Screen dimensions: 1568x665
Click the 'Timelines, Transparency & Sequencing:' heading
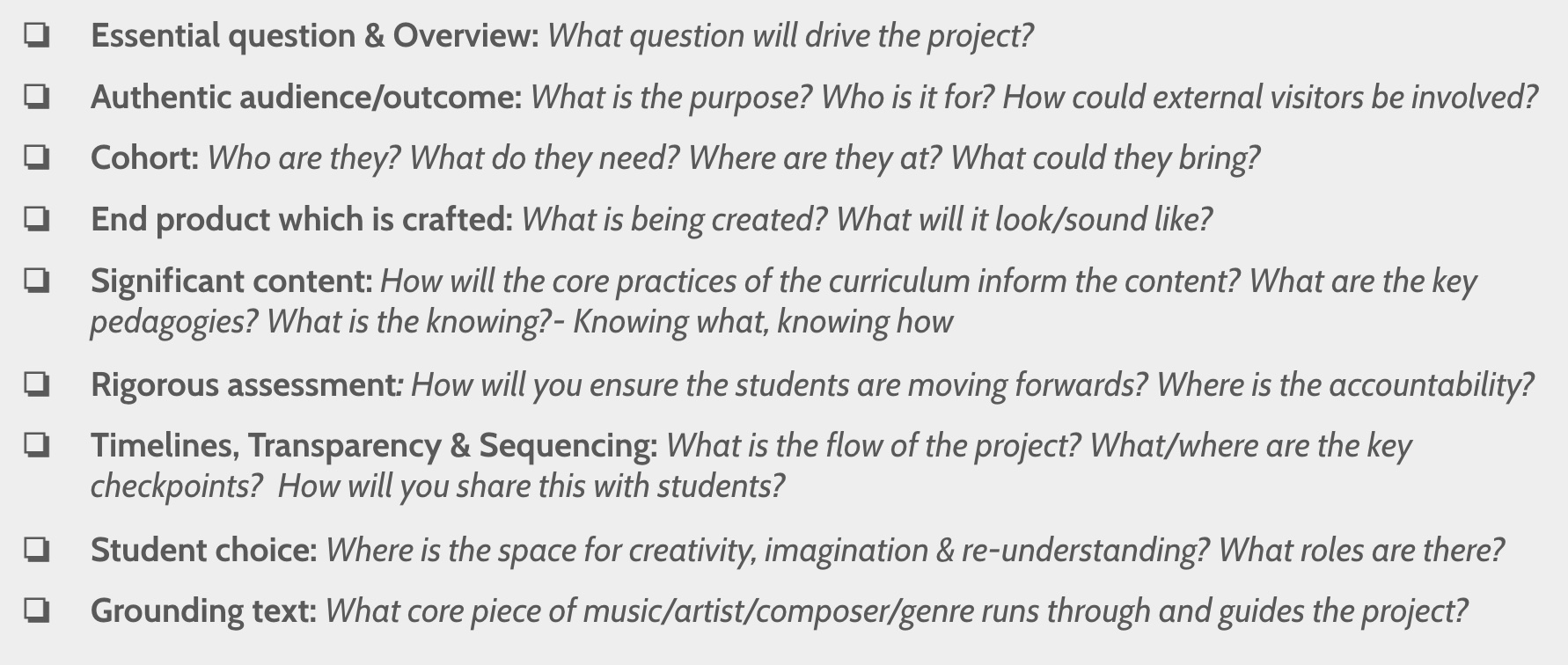coord(374,446)
